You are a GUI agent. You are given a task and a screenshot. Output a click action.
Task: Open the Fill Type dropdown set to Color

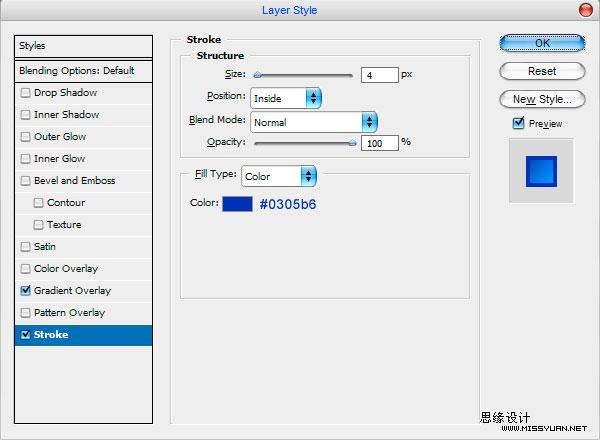[279, 176]
